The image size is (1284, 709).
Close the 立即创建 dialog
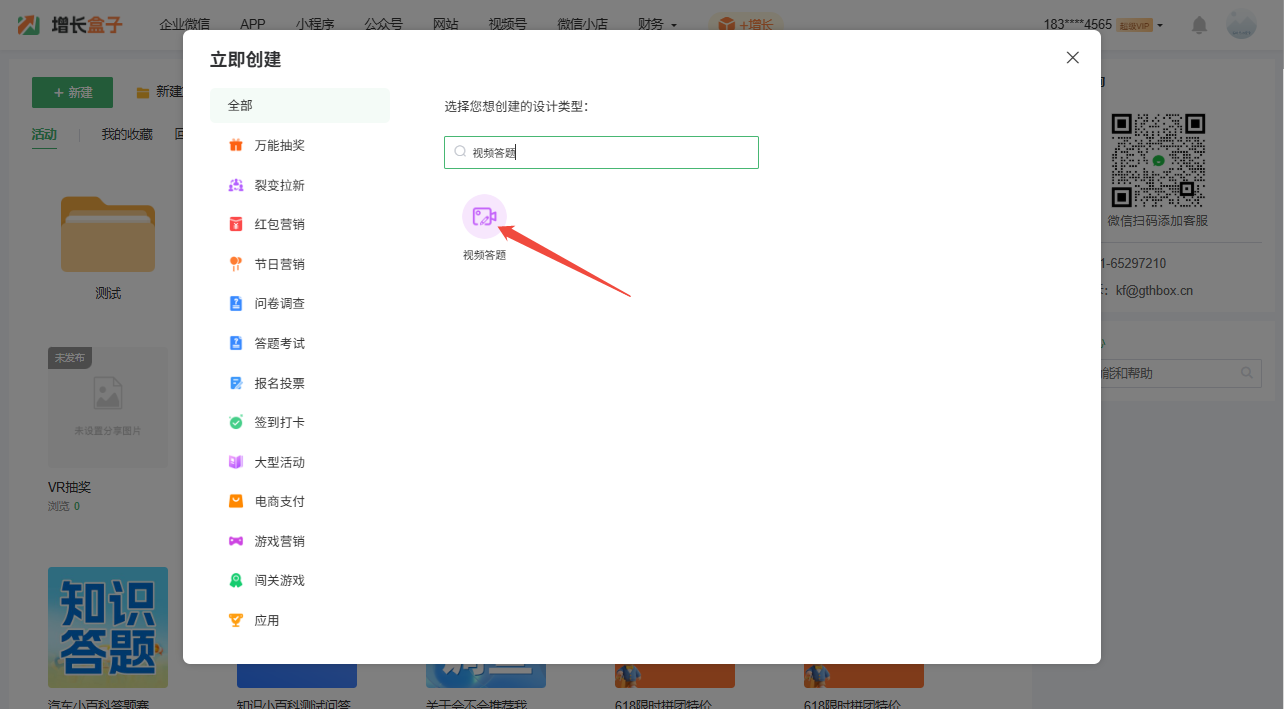(1072, 58)
